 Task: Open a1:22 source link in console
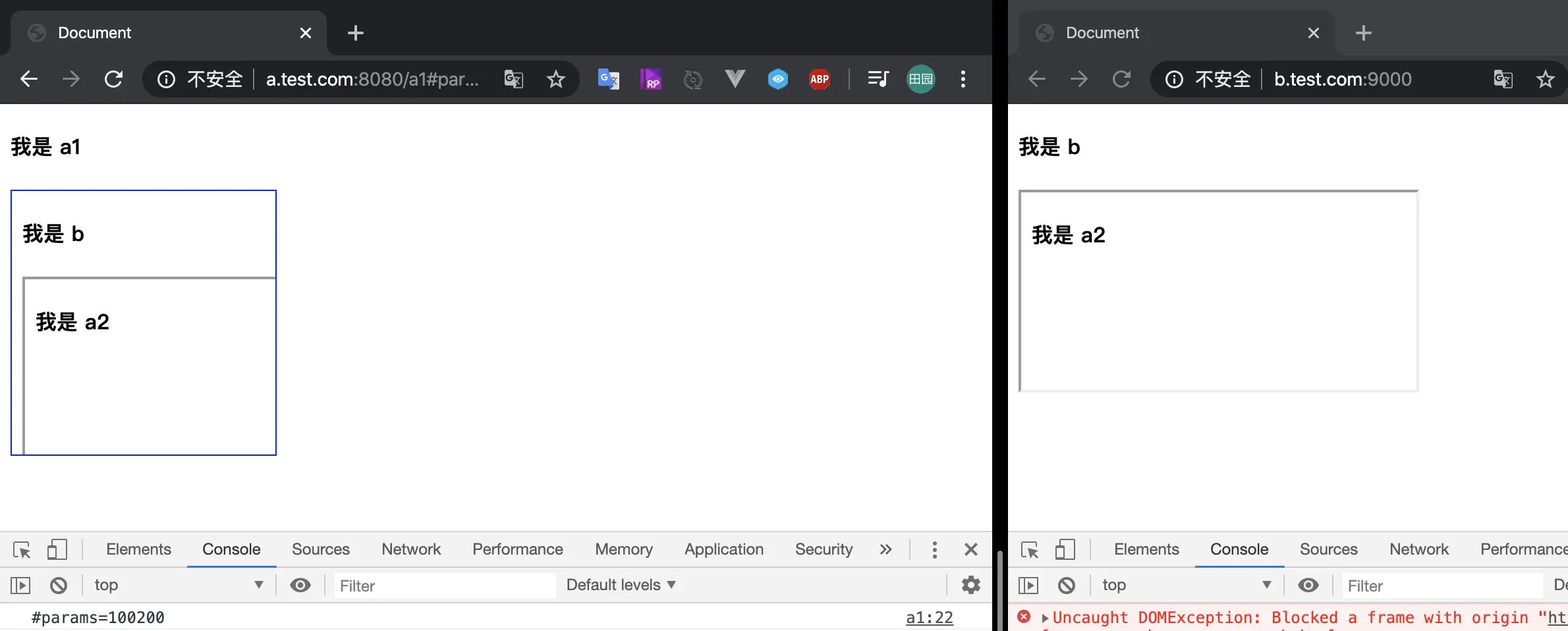tap(930, 618)
